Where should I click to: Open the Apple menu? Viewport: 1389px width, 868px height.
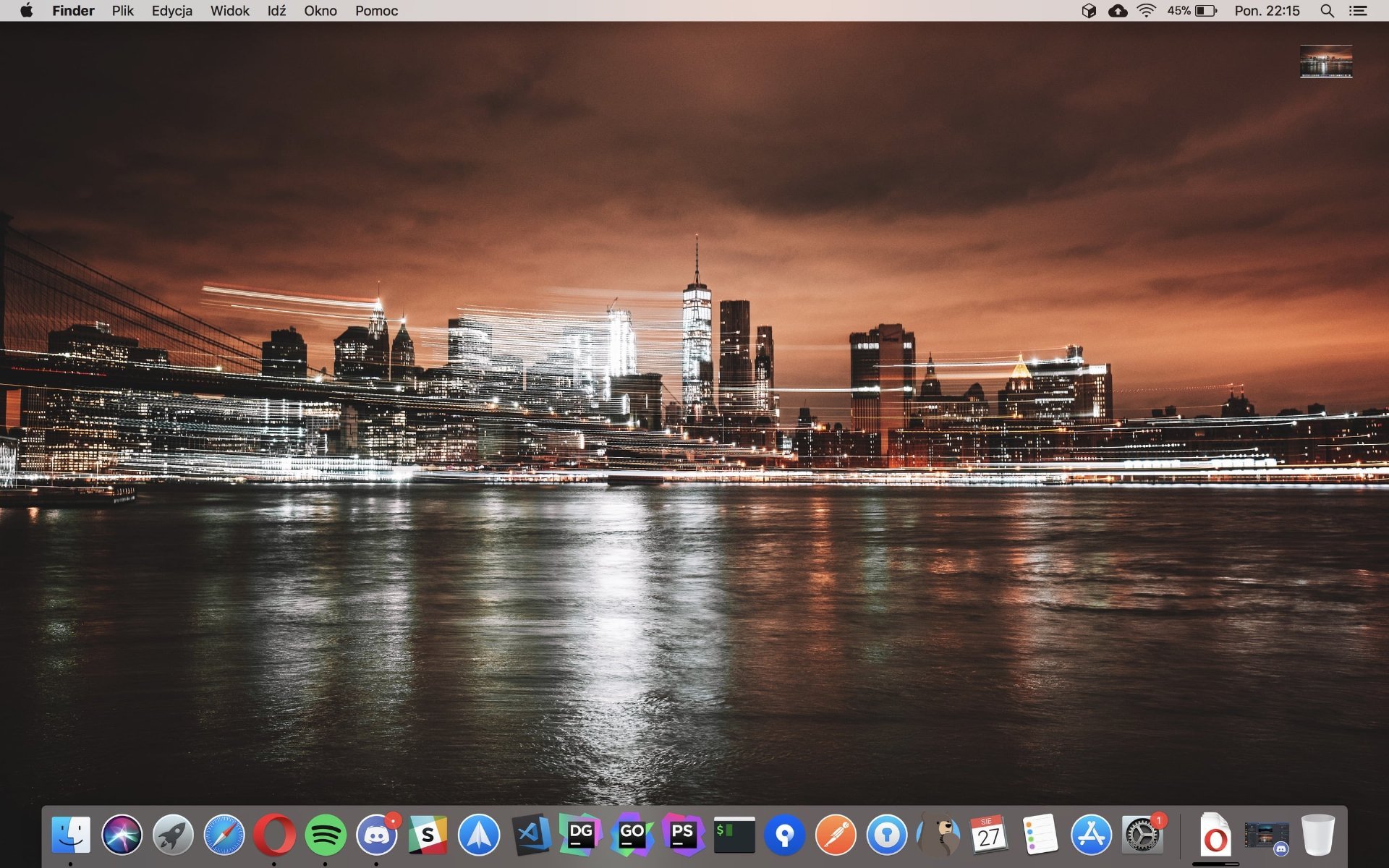[x=26, y=11]
